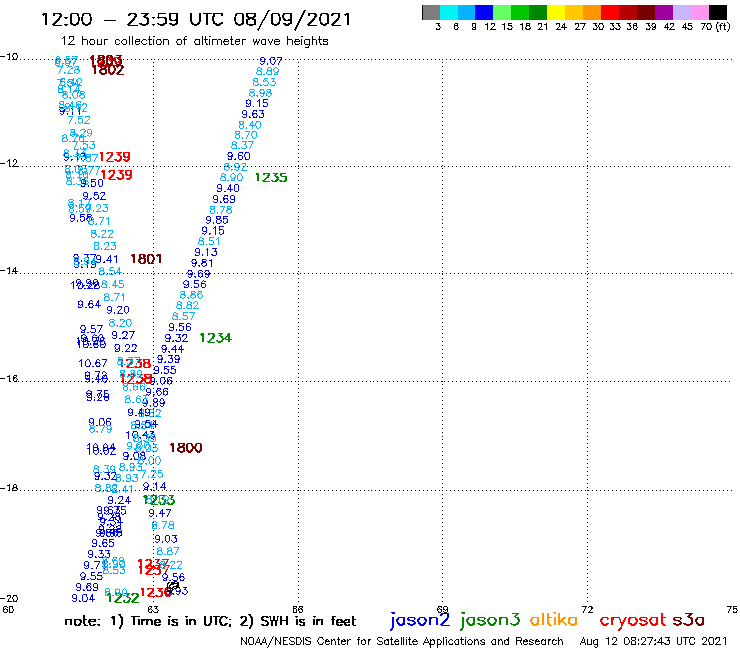This screenshot has width=740, height=650.
Task: Click the '45' label under the color scale
Action: [687, 27]
